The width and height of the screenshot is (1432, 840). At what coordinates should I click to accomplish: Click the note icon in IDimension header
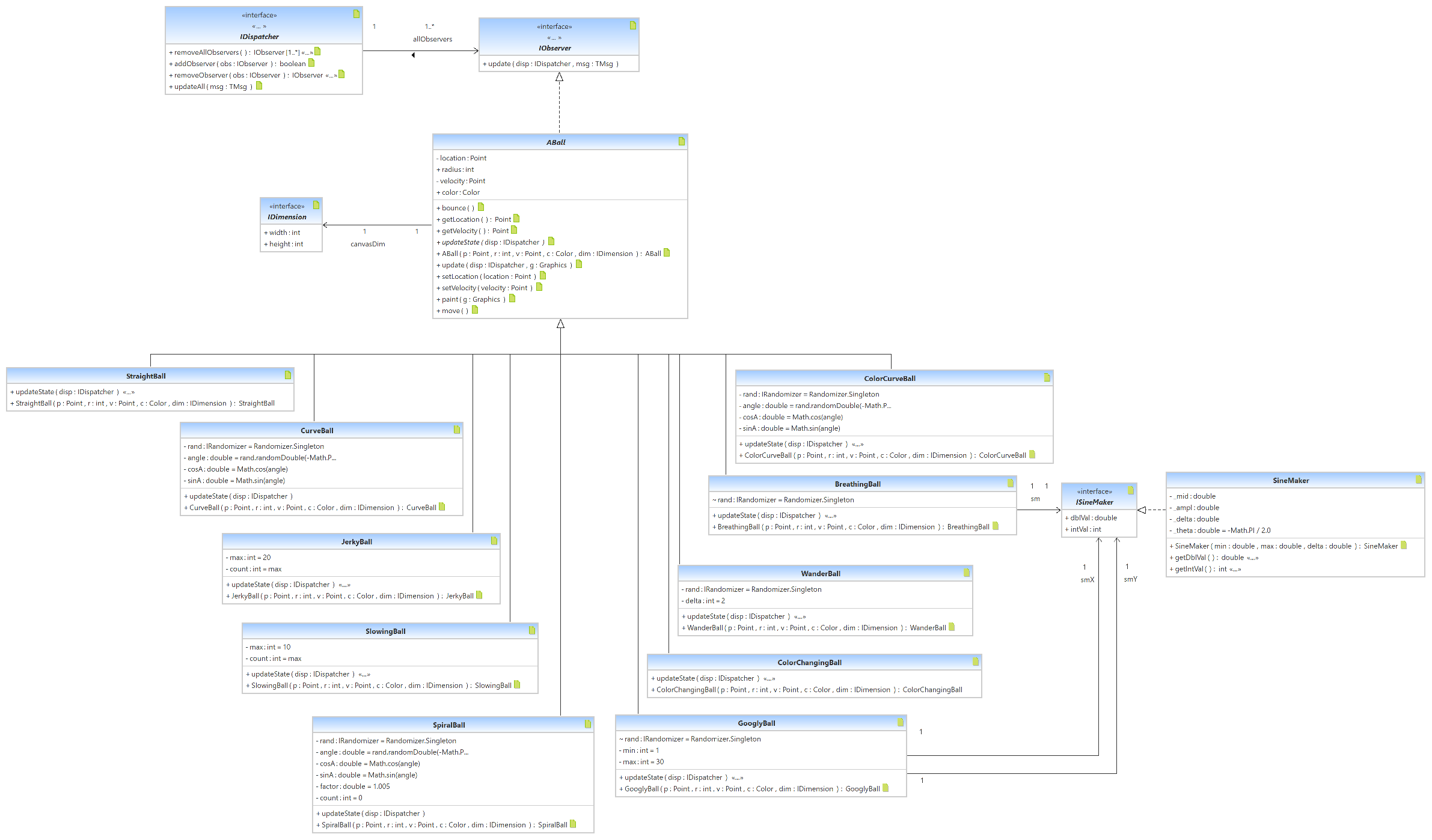tap(316, 205)
